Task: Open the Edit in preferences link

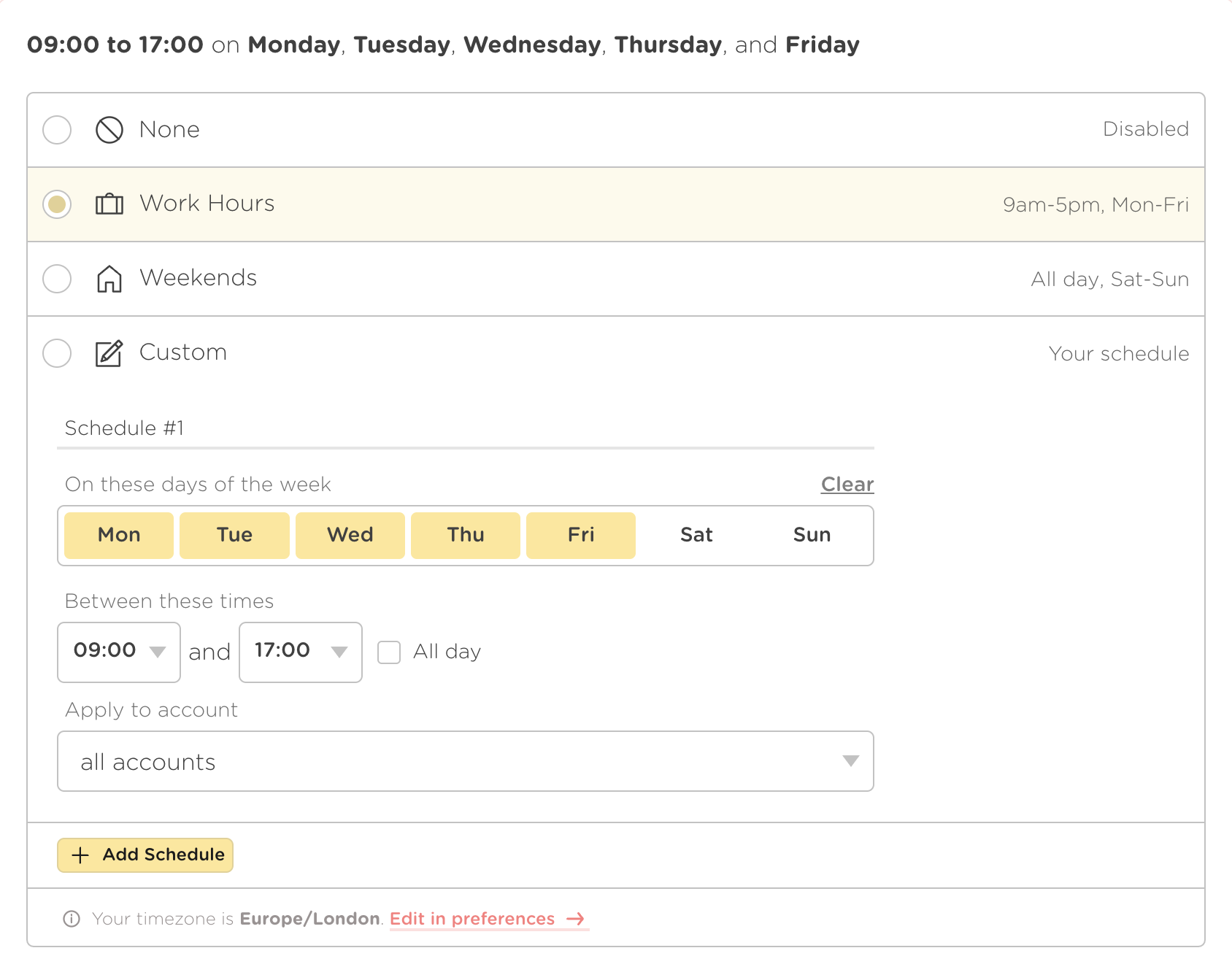Action: [x=472, y=919]
